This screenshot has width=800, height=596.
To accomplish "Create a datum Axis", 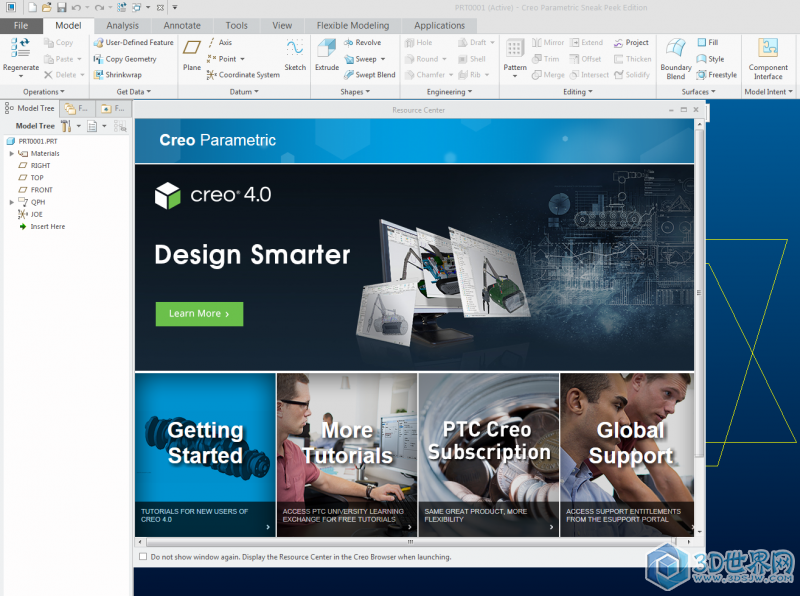I will coord(219,42).
